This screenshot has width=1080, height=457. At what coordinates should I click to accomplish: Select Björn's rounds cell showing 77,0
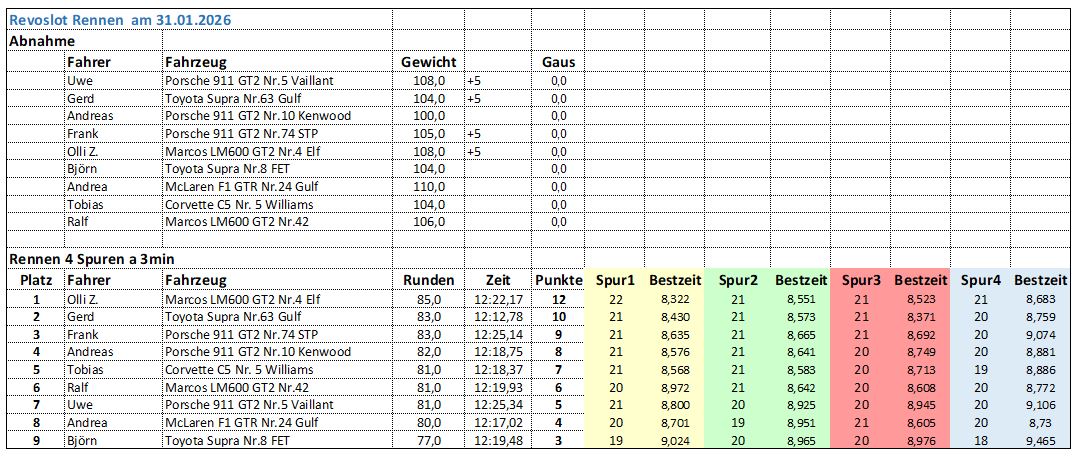pyautogui.click(x=428, y=440)
